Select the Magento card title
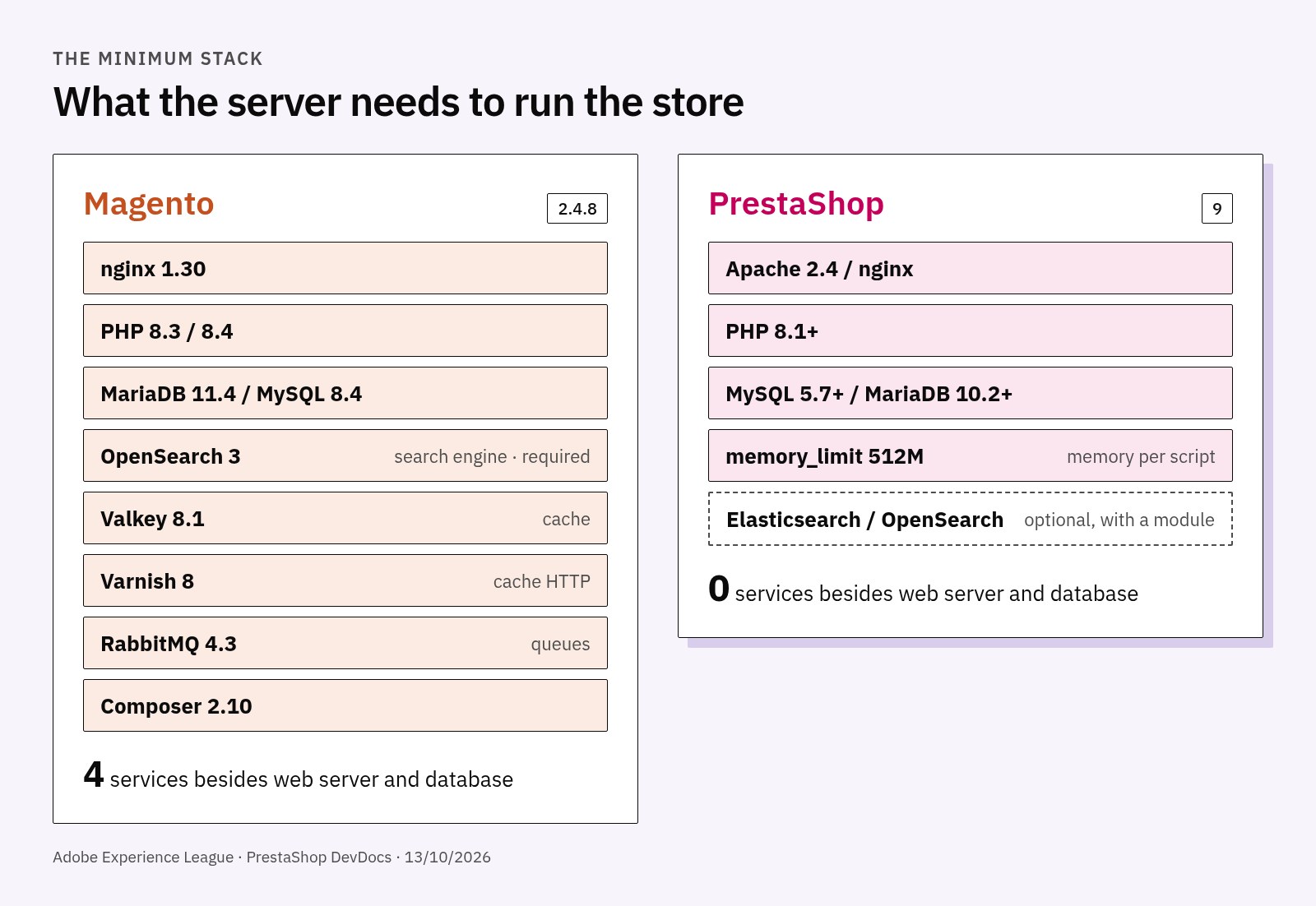 (149, 204)
